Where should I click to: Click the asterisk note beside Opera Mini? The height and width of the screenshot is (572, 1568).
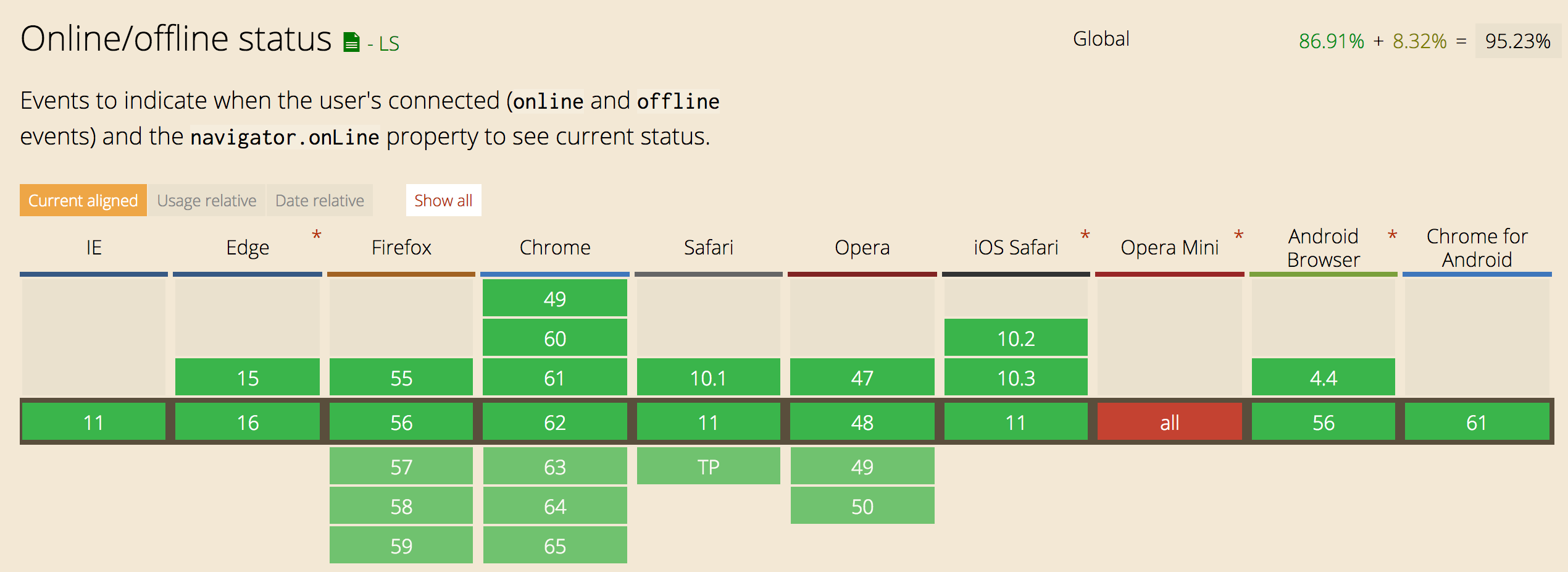[x=1238, y=236]
